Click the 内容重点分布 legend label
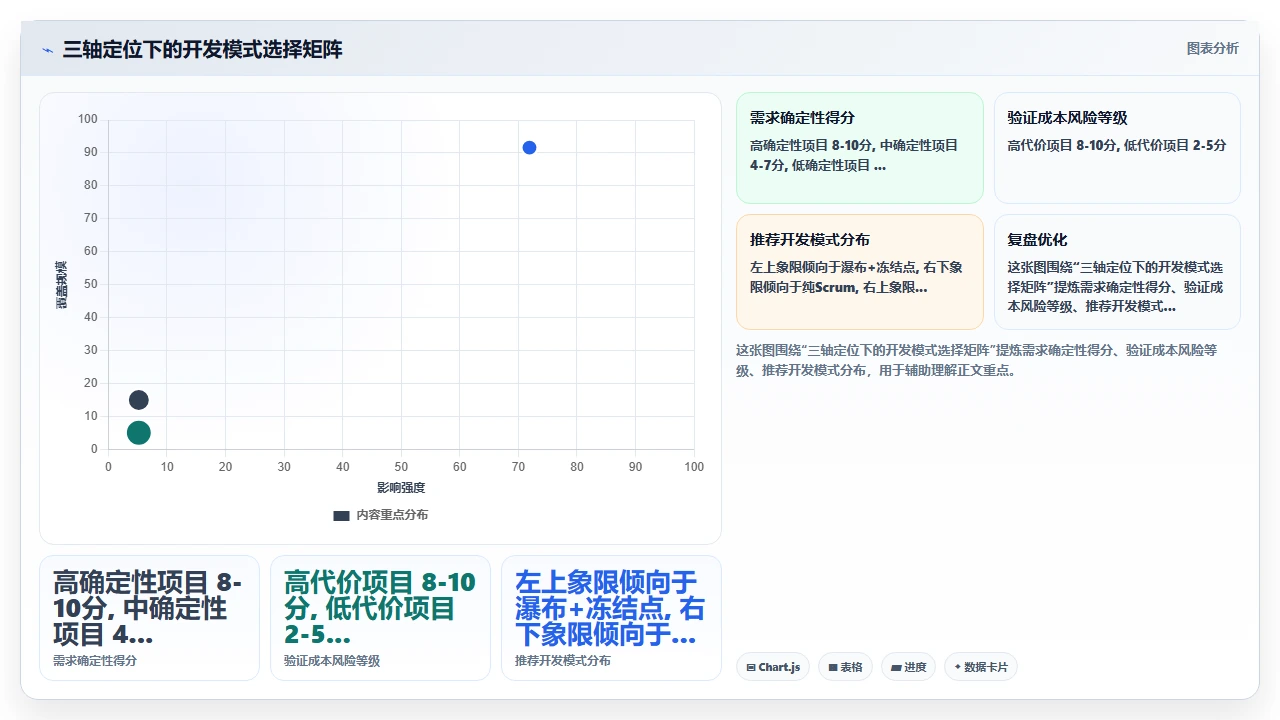 (x=392, y=515)
